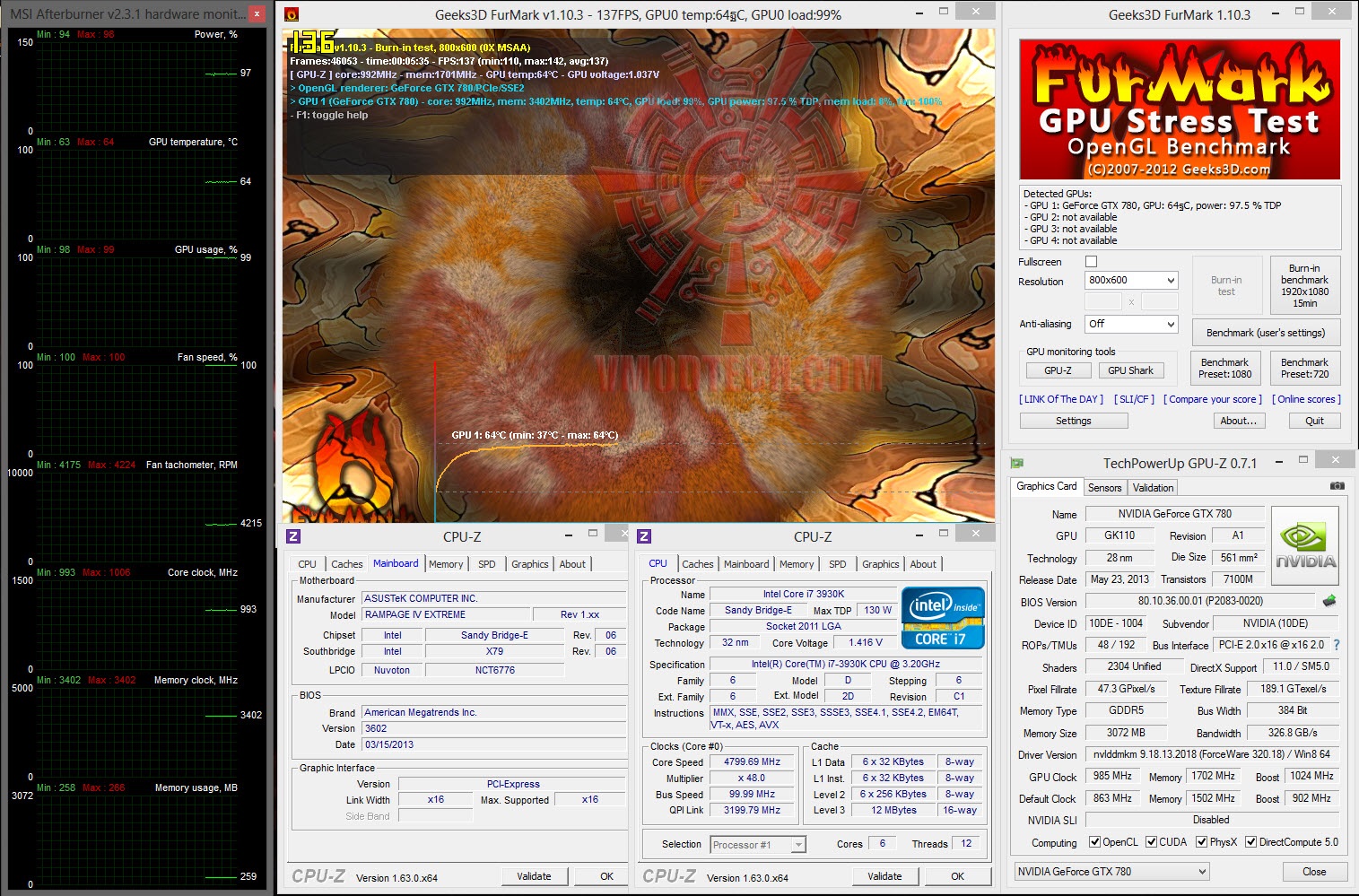Enable the Fullscreen checkbox in FurMark
This screenshot has width=1359, height=896.
pos(1091,262)
